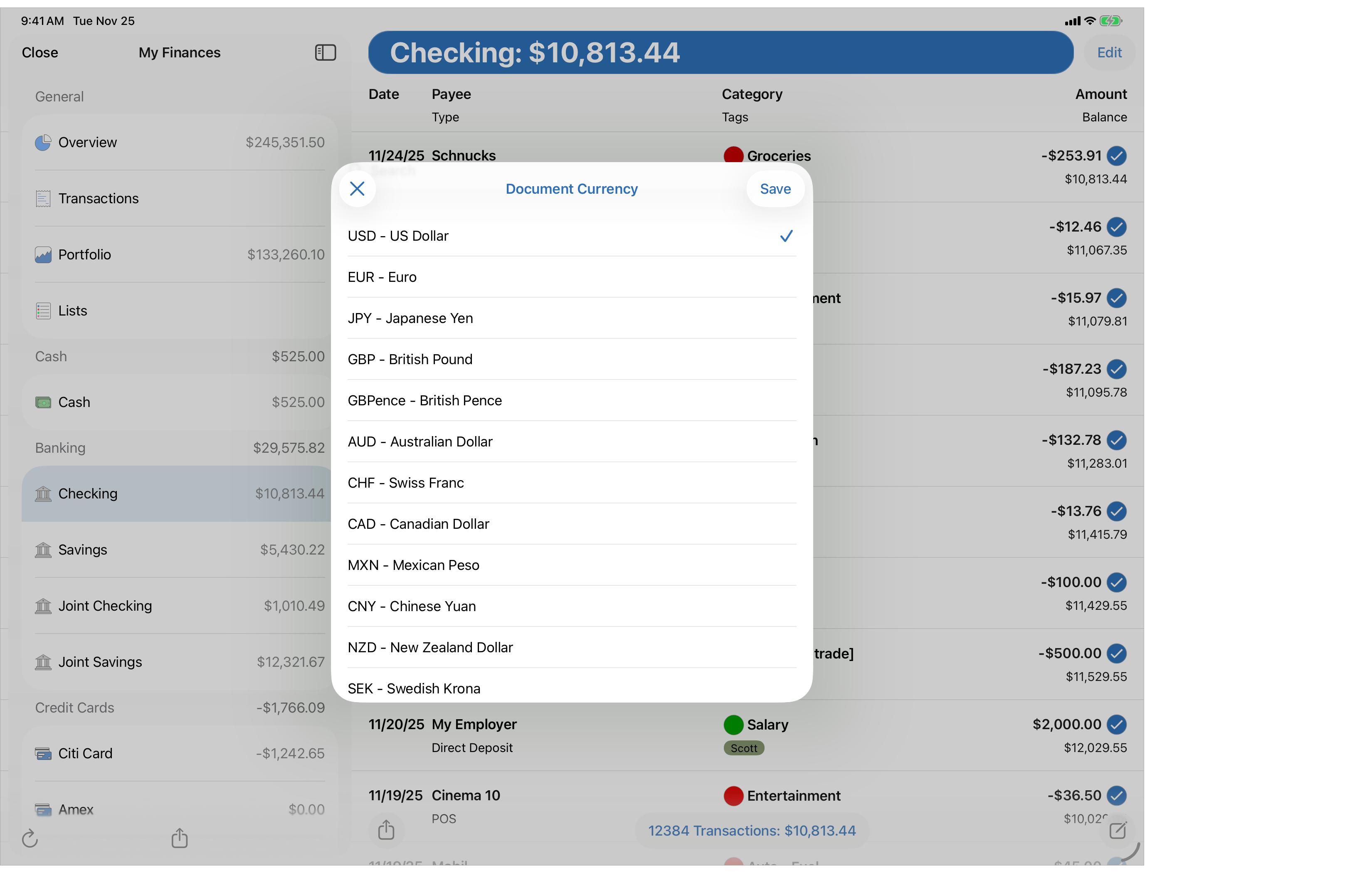
Task: Toggle the sidebar panel icon
Action: point(326,52)
